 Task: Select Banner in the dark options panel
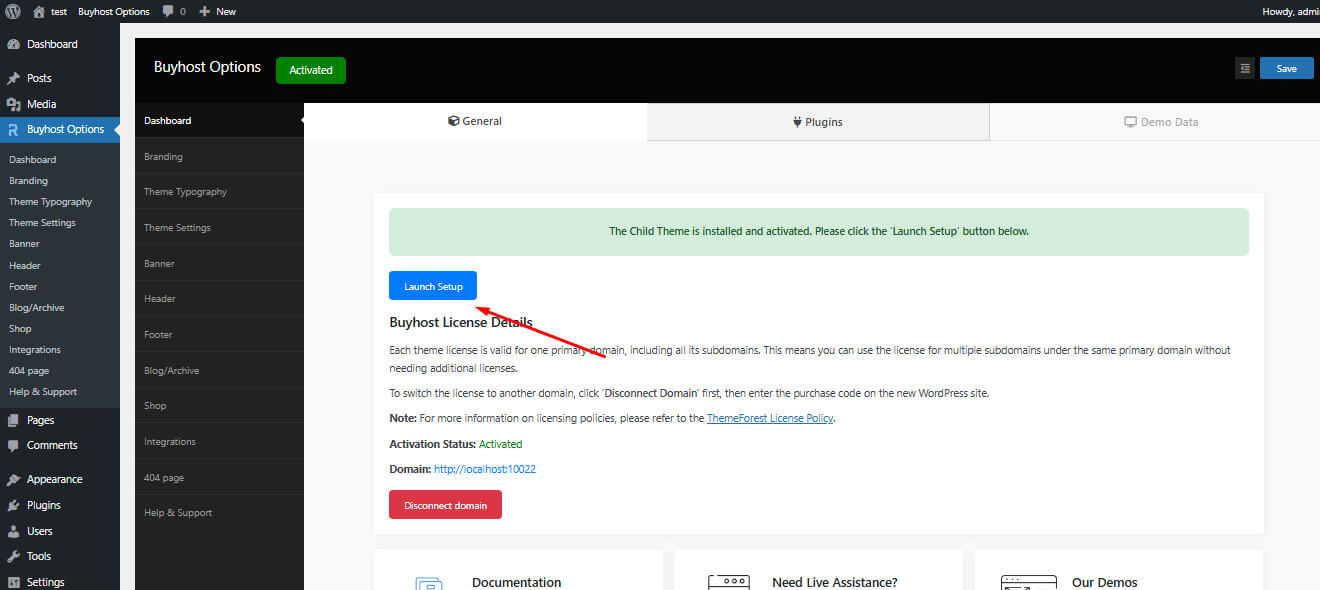click(x=219, y=263)
